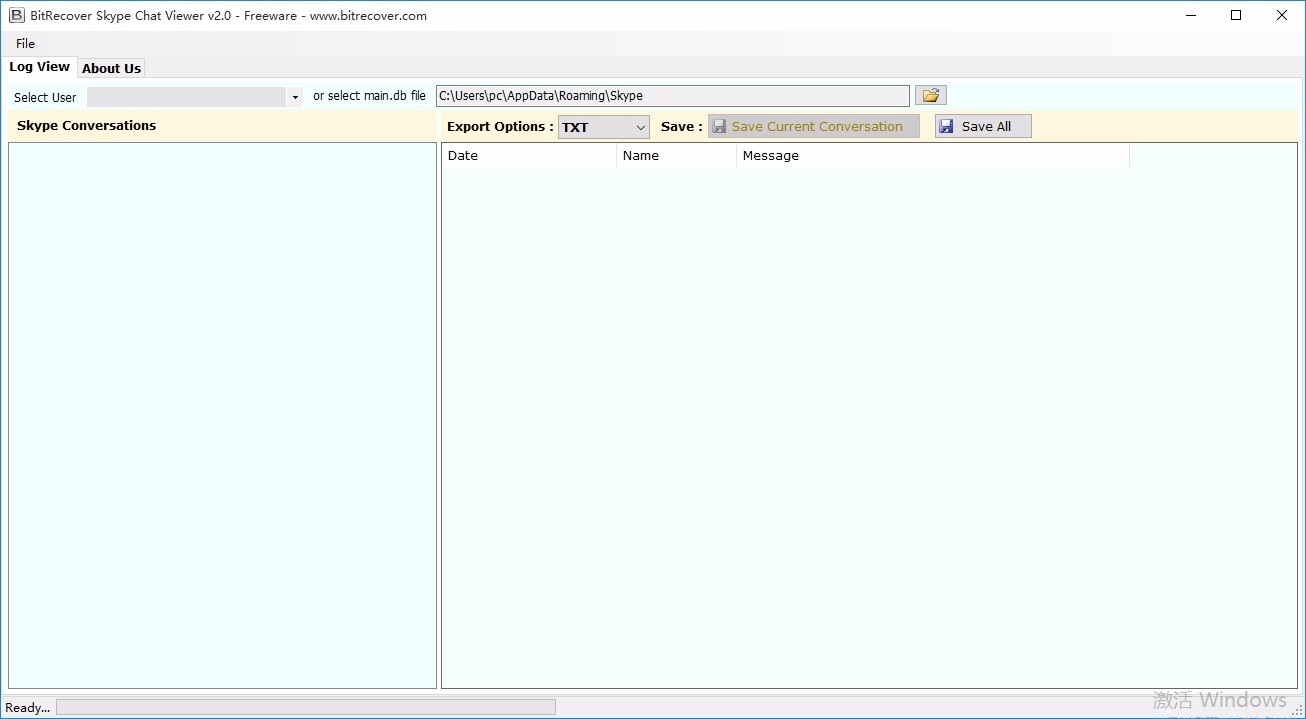
Task: Open the File menu
Action: click(x=25, y=43)
